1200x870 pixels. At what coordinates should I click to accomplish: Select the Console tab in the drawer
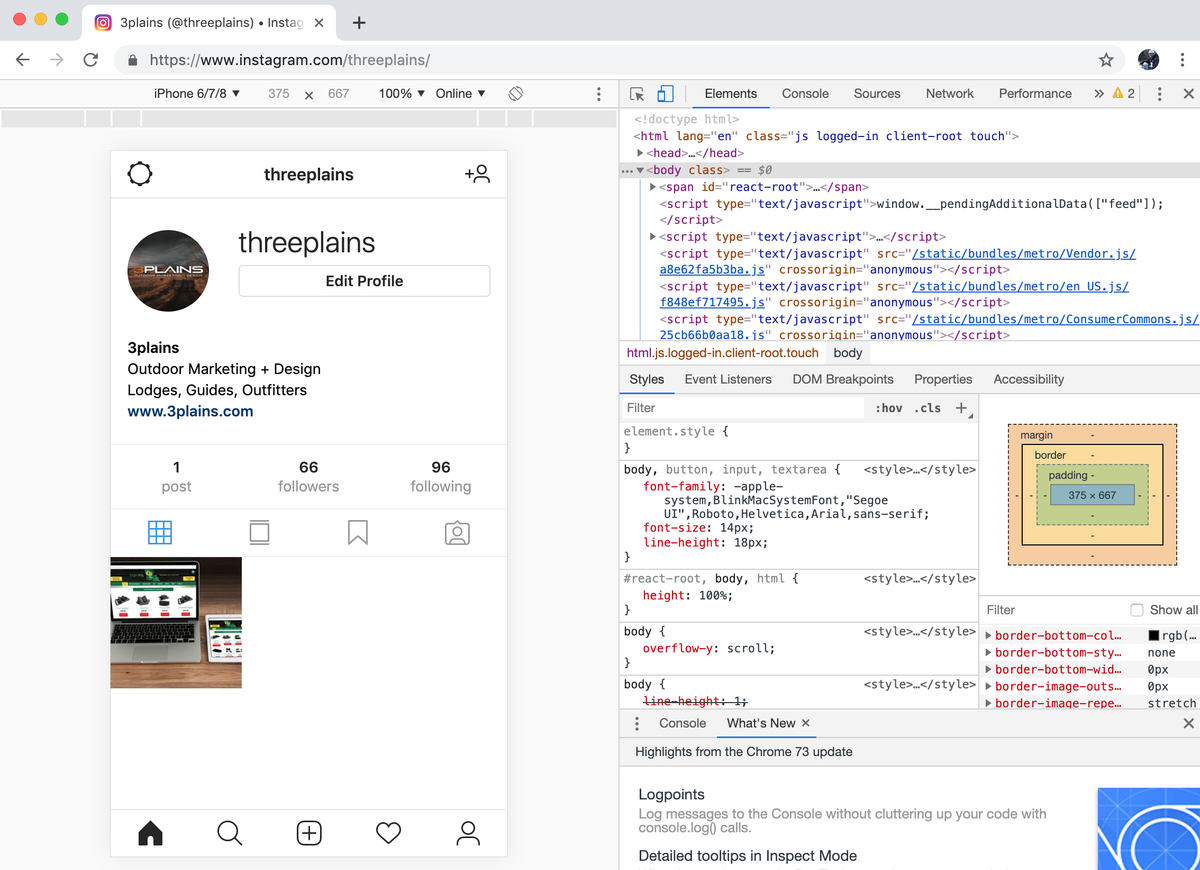pos(683,723)
